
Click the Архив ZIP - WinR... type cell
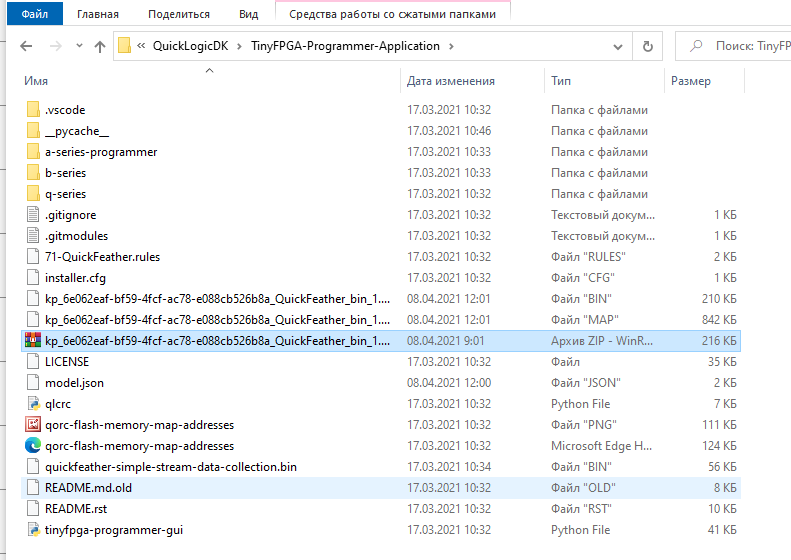click(x=602, y=341)
